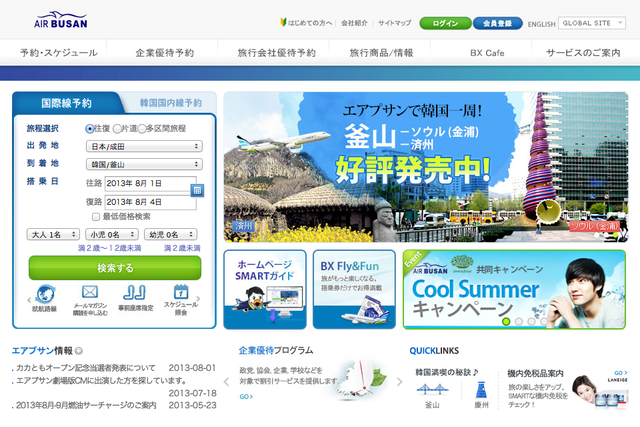This screenshot has width=640, height=427.
Task: Open the advance seat selection icon
Action: (x=135, y=292)
